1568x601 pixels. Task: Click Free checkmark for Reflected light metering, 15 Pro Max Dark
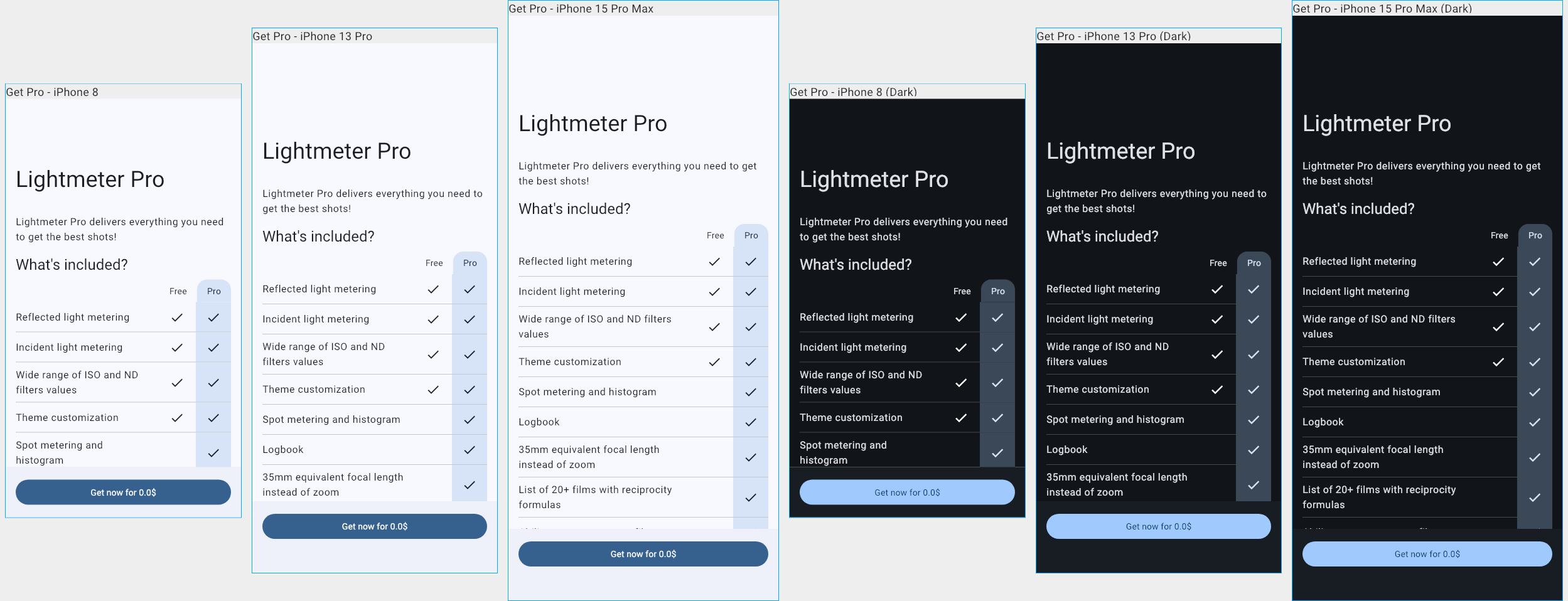pyautogui.click(x=1498, y=262)
